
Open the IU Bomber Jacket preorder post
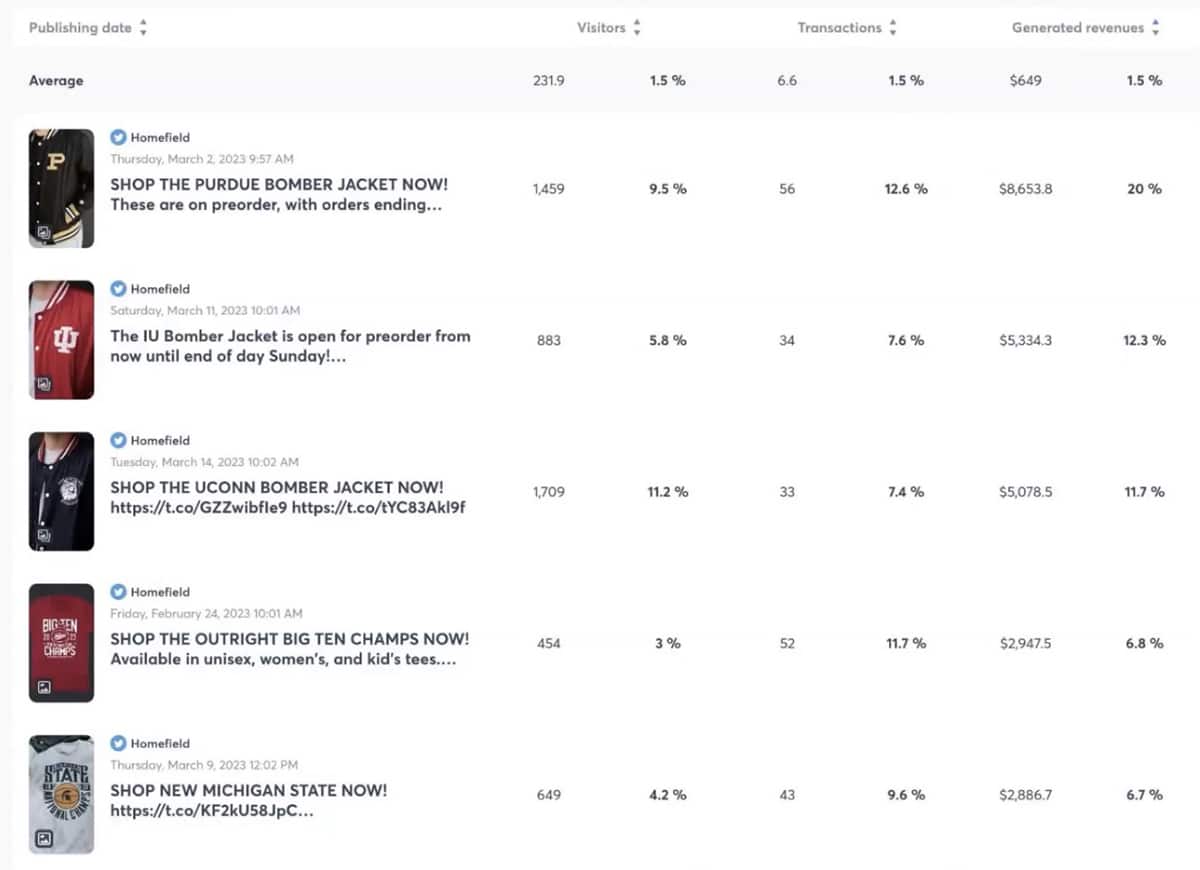click(290, 336)
